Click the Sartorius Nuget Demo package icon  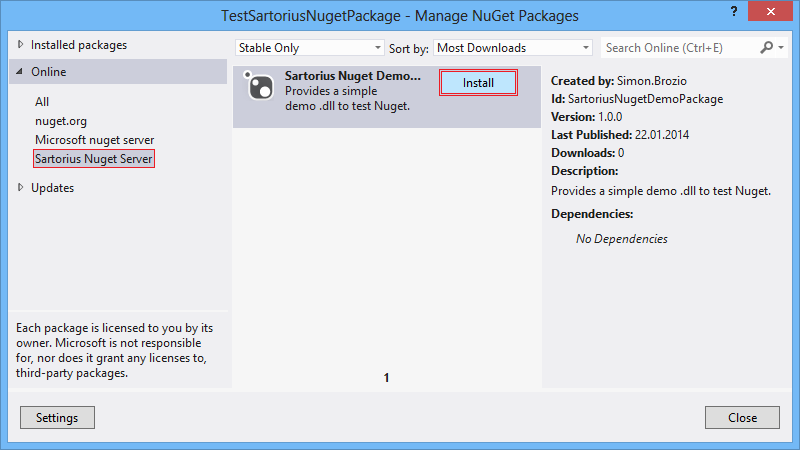(x=259, y=86)
